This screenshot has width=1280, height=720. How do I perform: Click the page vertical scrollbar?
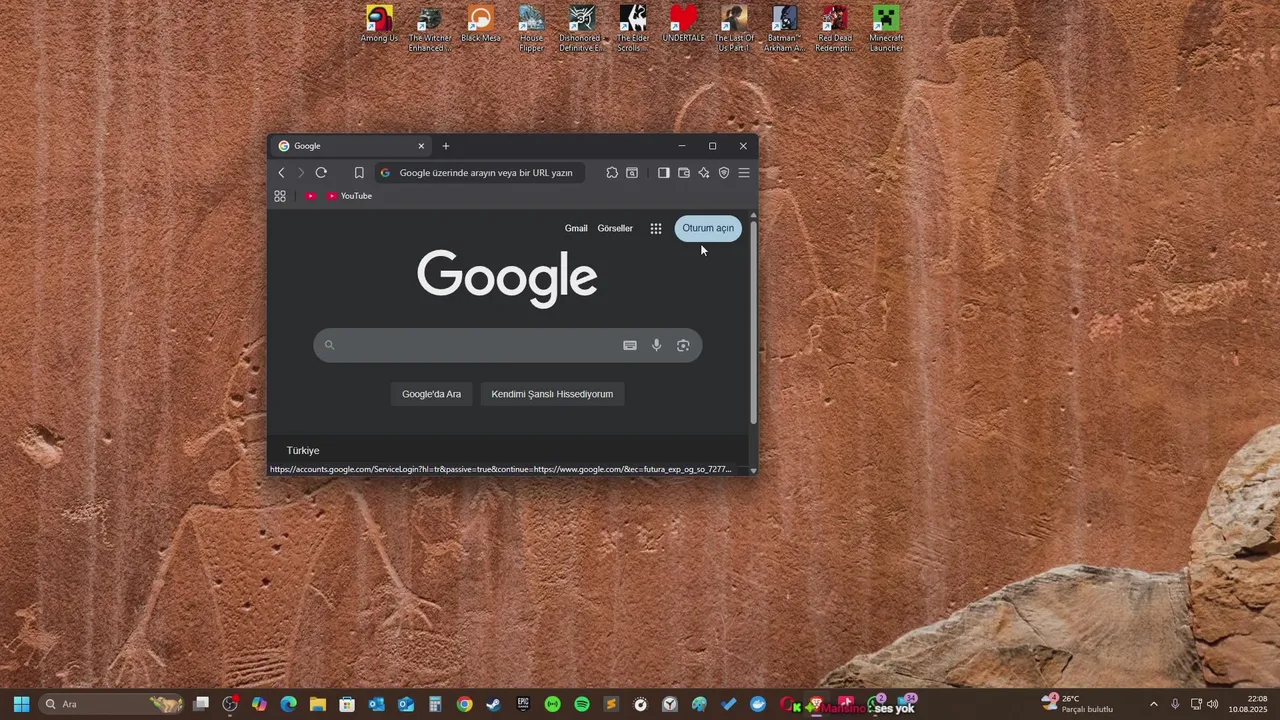point(753,322)
